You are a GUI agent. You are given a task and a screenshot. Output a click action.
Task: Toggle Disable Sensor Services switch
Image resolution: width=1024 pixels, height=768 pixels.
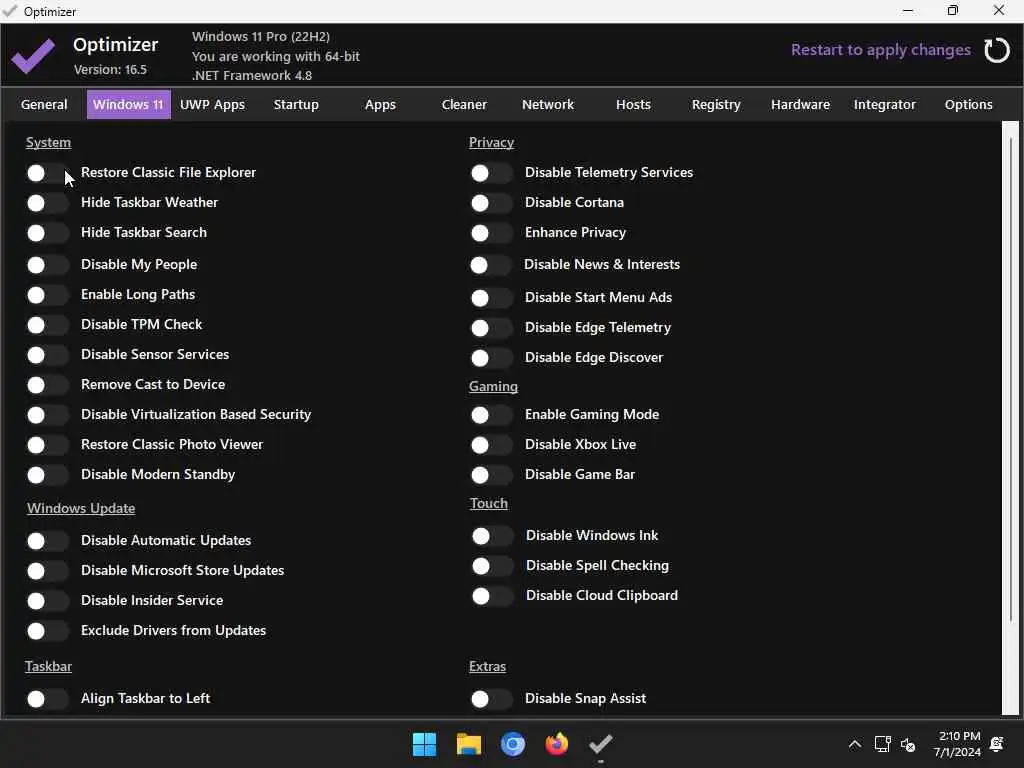click(x=47, y=355)
